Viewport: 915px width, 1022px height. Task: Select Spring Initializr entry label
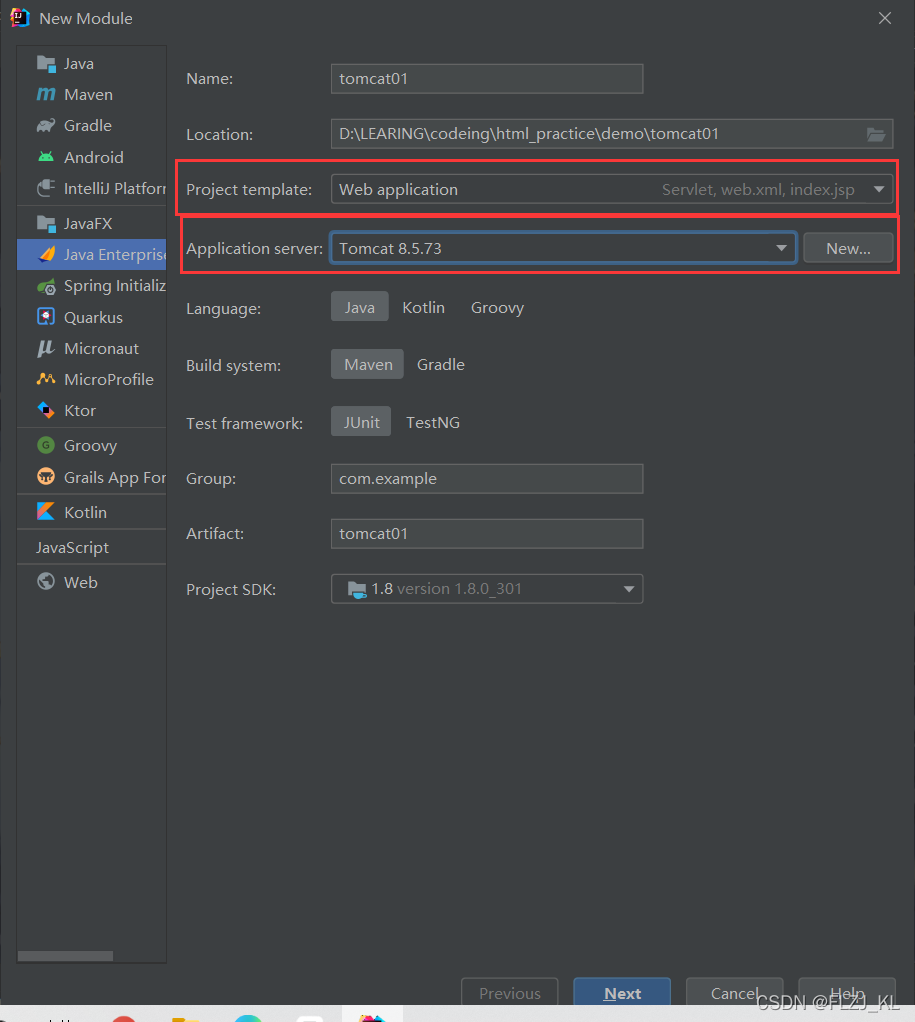pyautogui.click(x=115, y=285)
